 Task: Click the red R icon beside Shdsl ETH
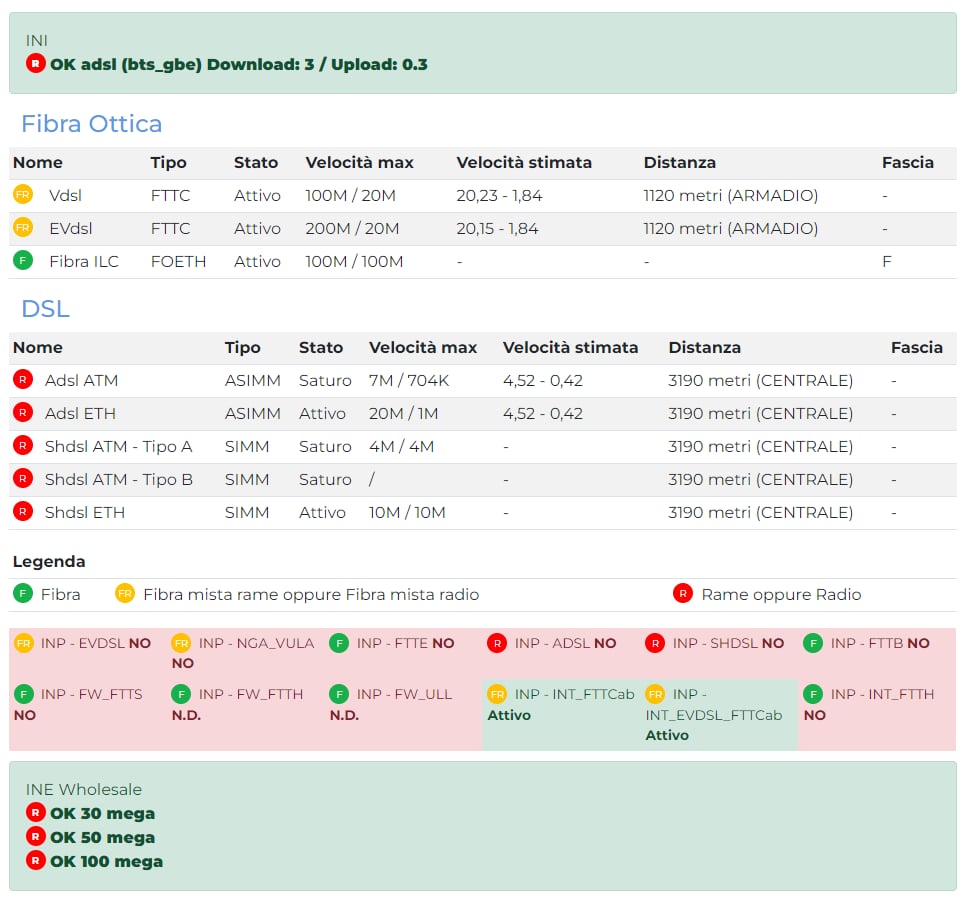click(23, 512)
